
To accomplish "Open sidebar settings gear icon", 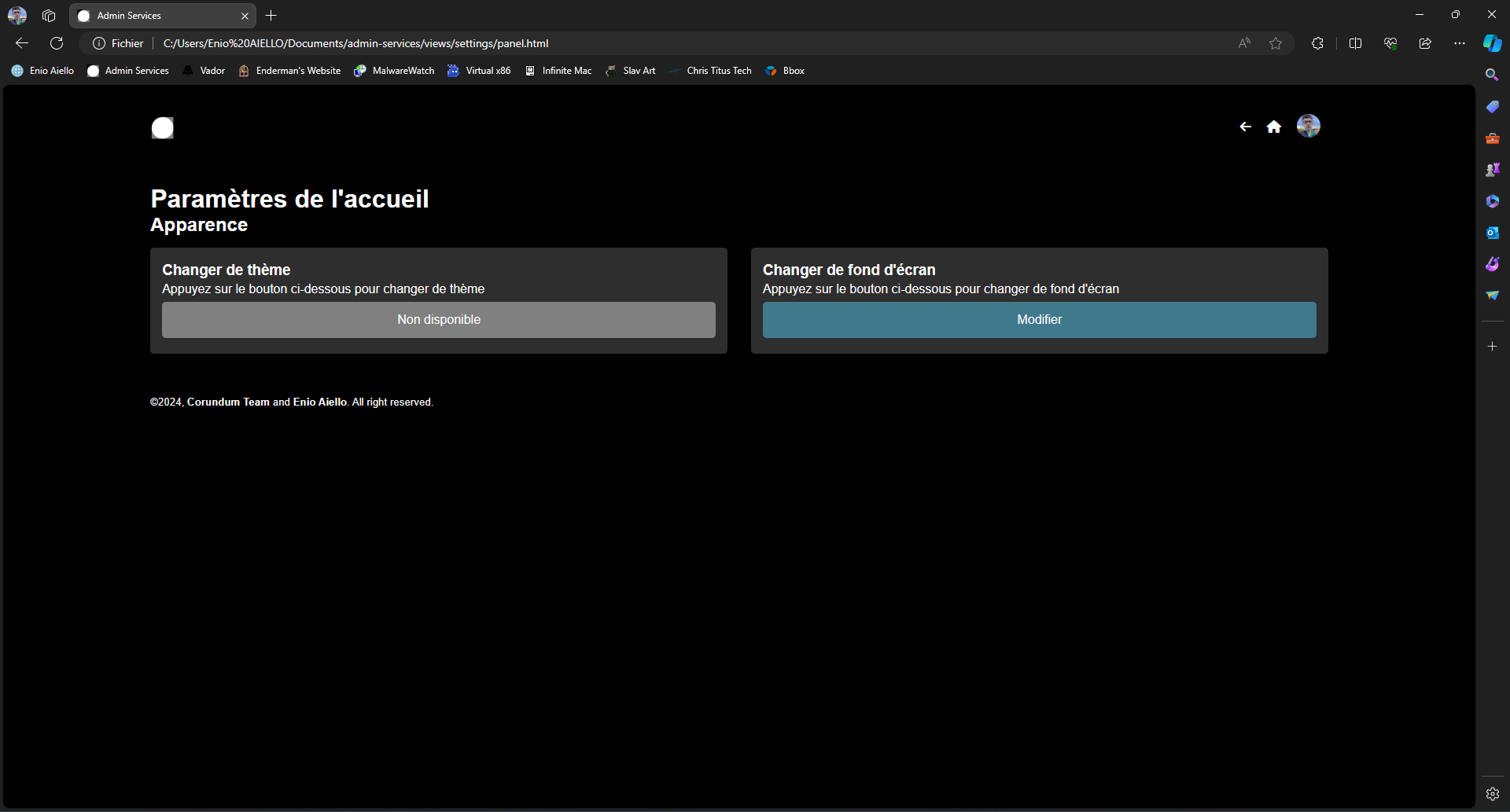I will point(1492,794).
